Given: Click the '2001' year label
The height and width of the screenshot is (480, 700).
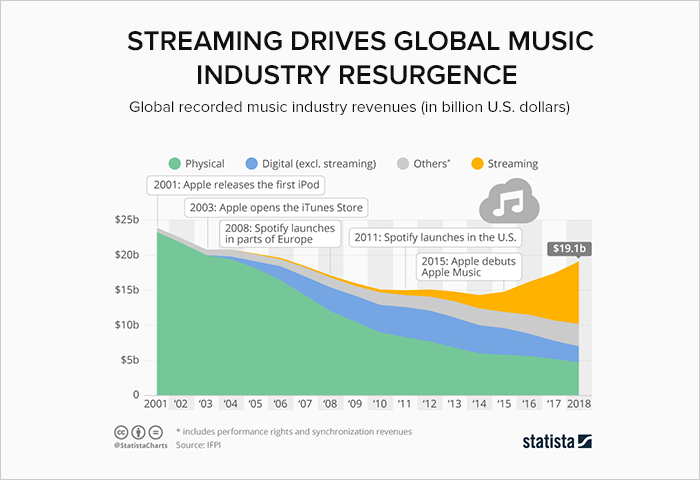Looking at the screenshot, I should point(155,404).
